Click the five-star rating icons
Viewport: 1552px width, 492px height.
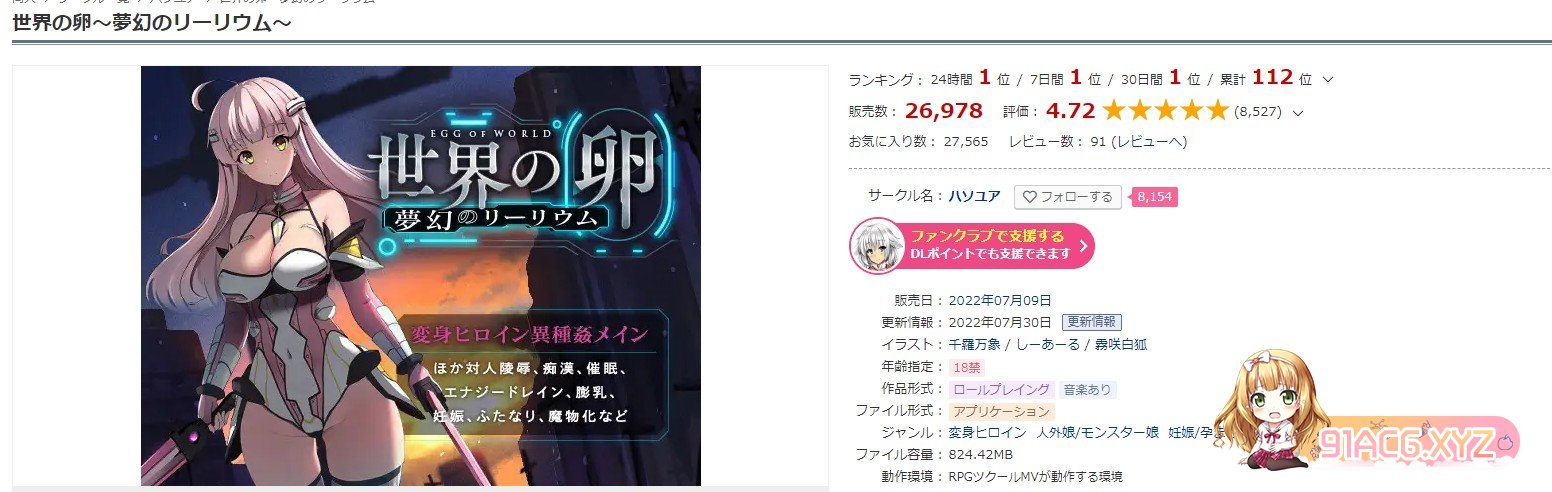(x=1164, y=111)
